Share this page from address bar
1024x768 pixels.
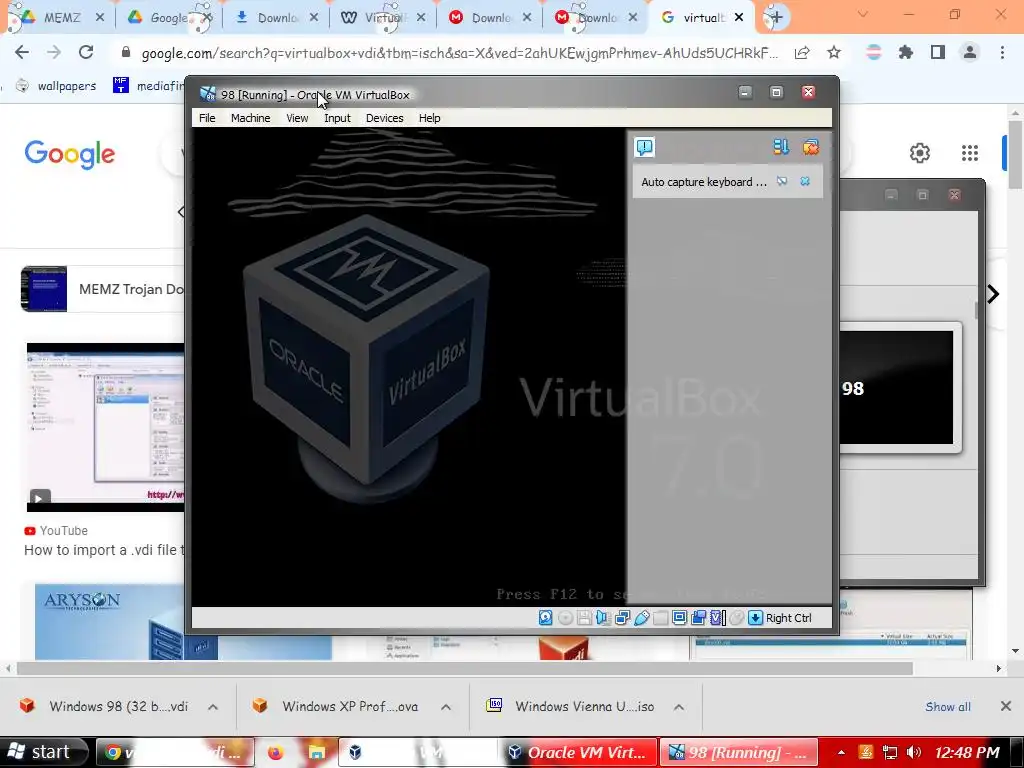coord(802,53)
